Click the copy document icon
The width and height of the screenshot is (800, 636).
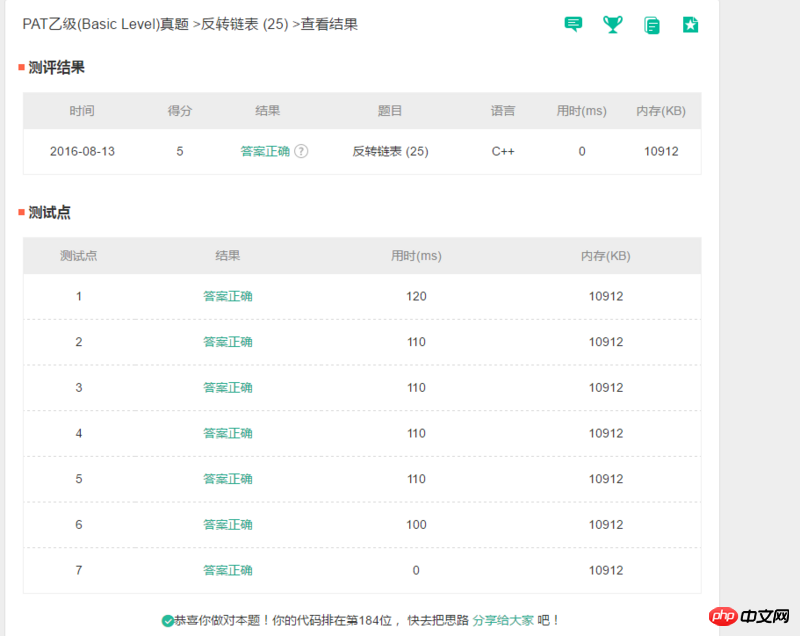[x=652, y=25]
